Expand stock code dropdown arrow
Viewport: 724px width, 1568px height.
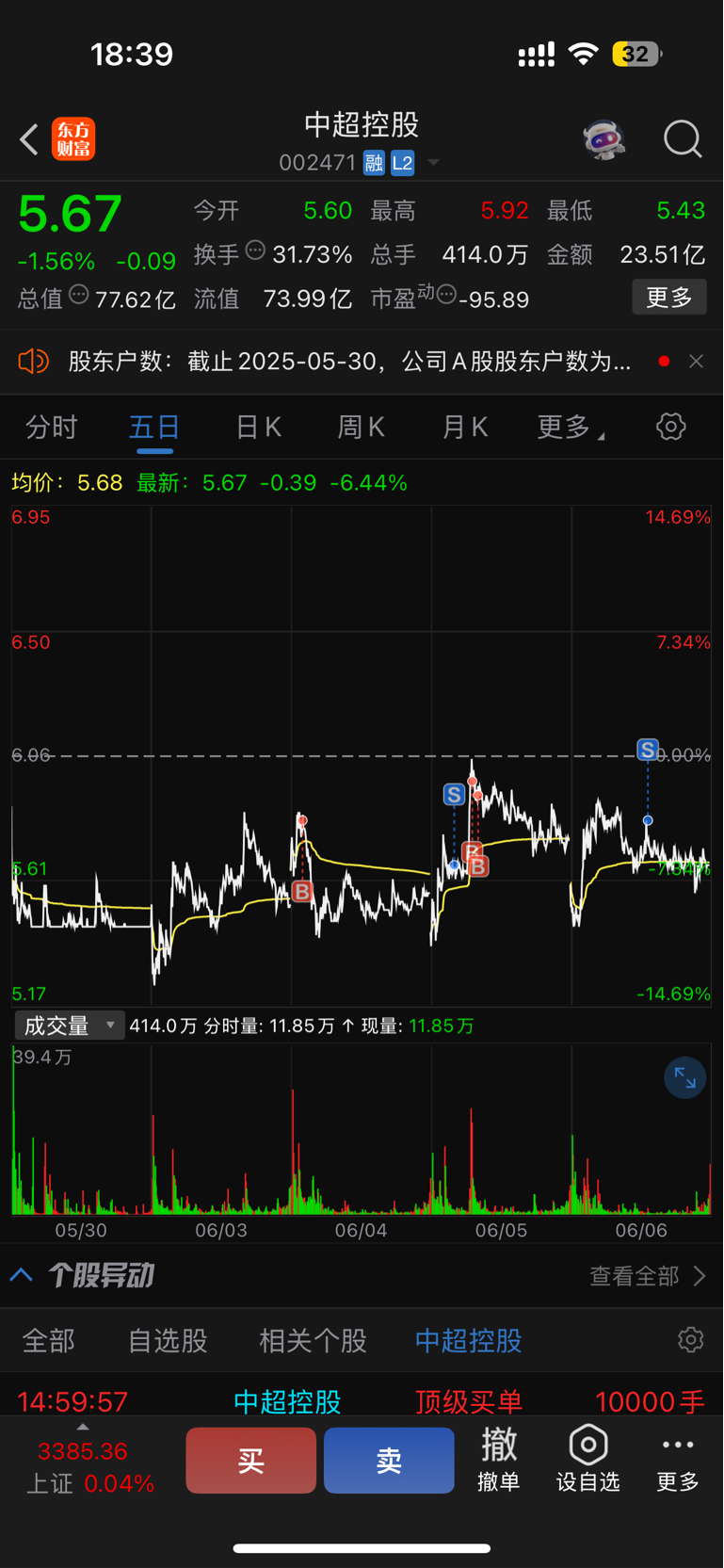pos(433,163)
